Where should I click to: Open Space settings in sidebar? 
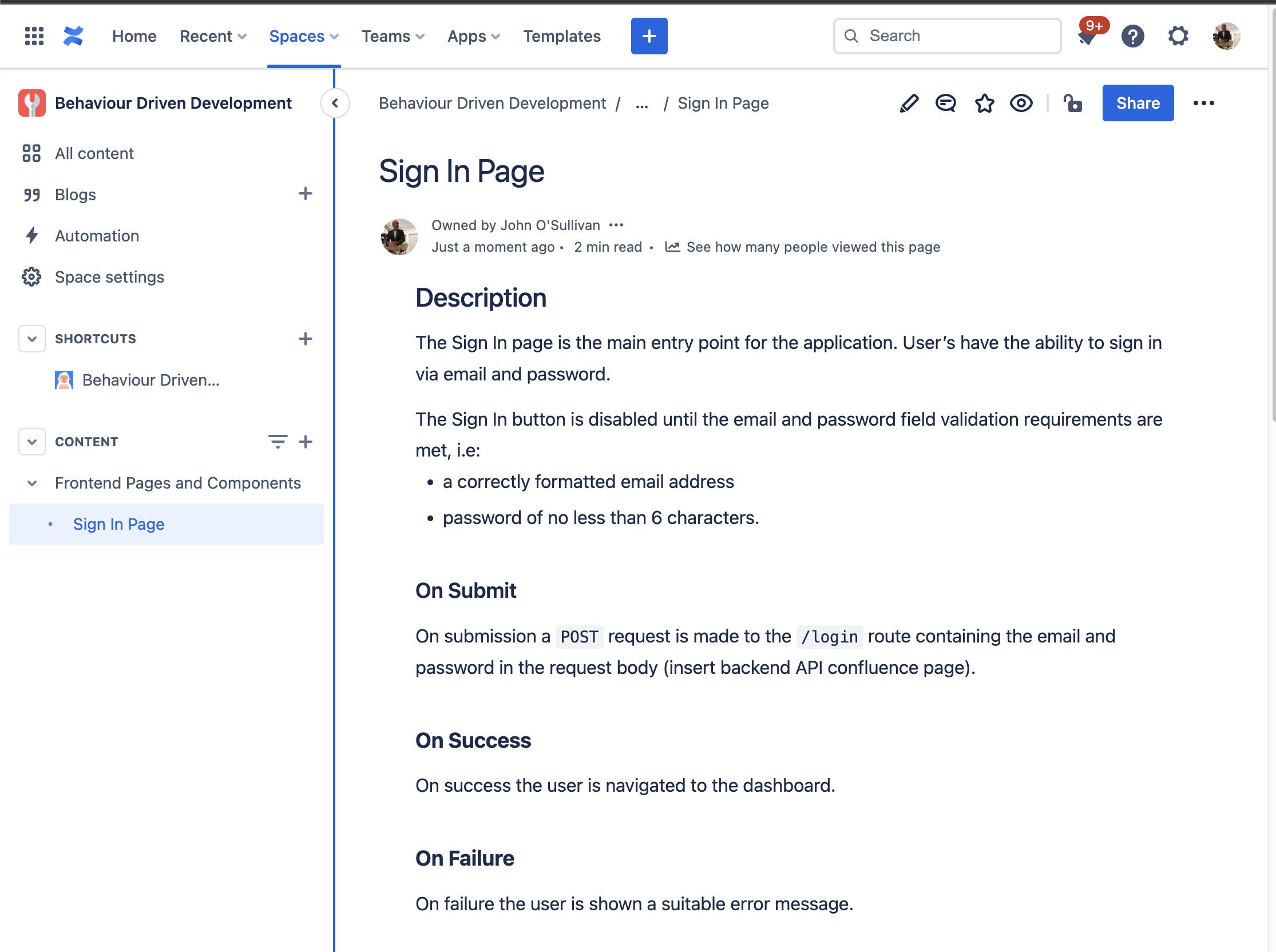point(109,276)
